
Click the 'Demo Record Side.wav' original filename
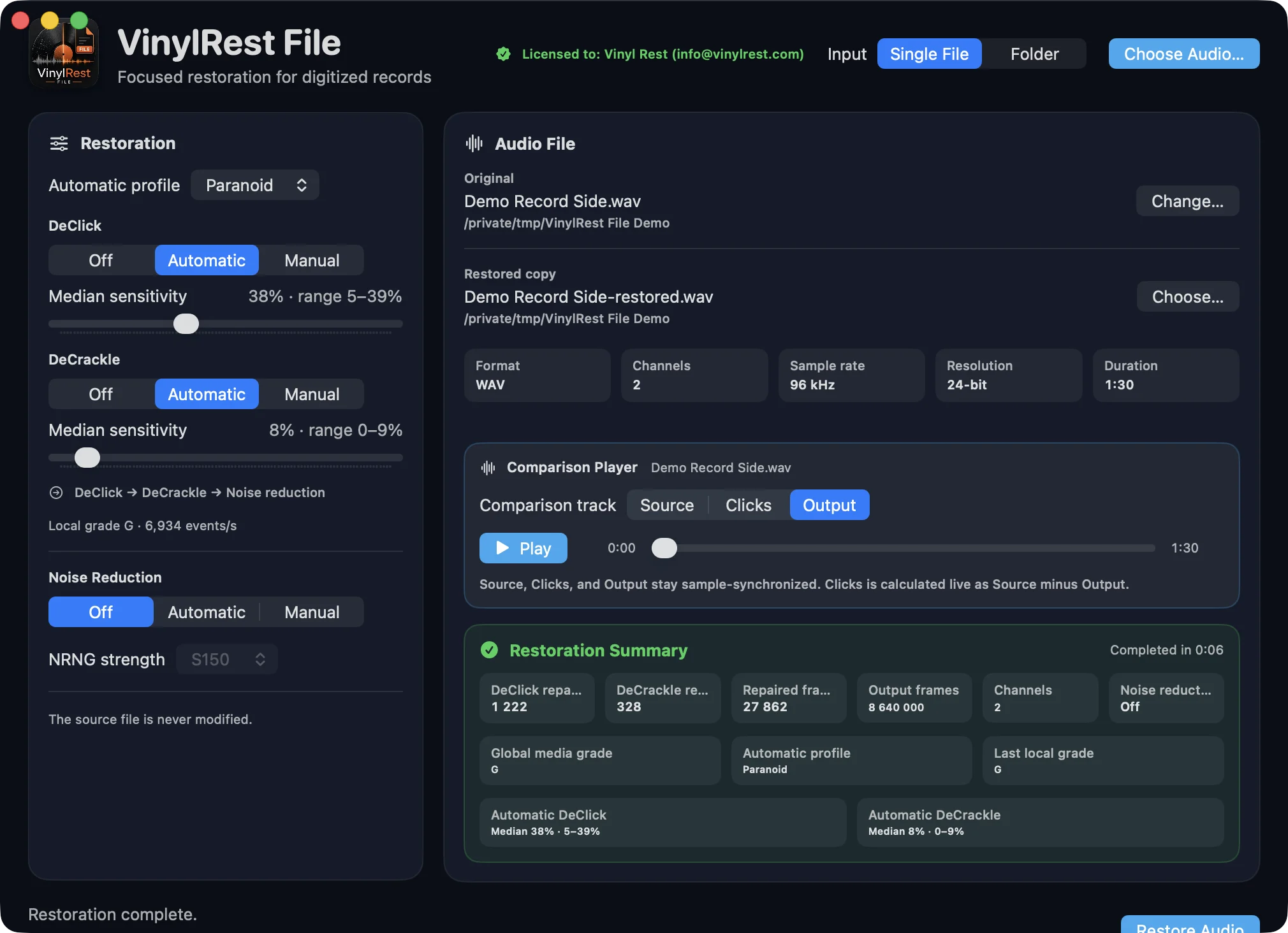552,201
